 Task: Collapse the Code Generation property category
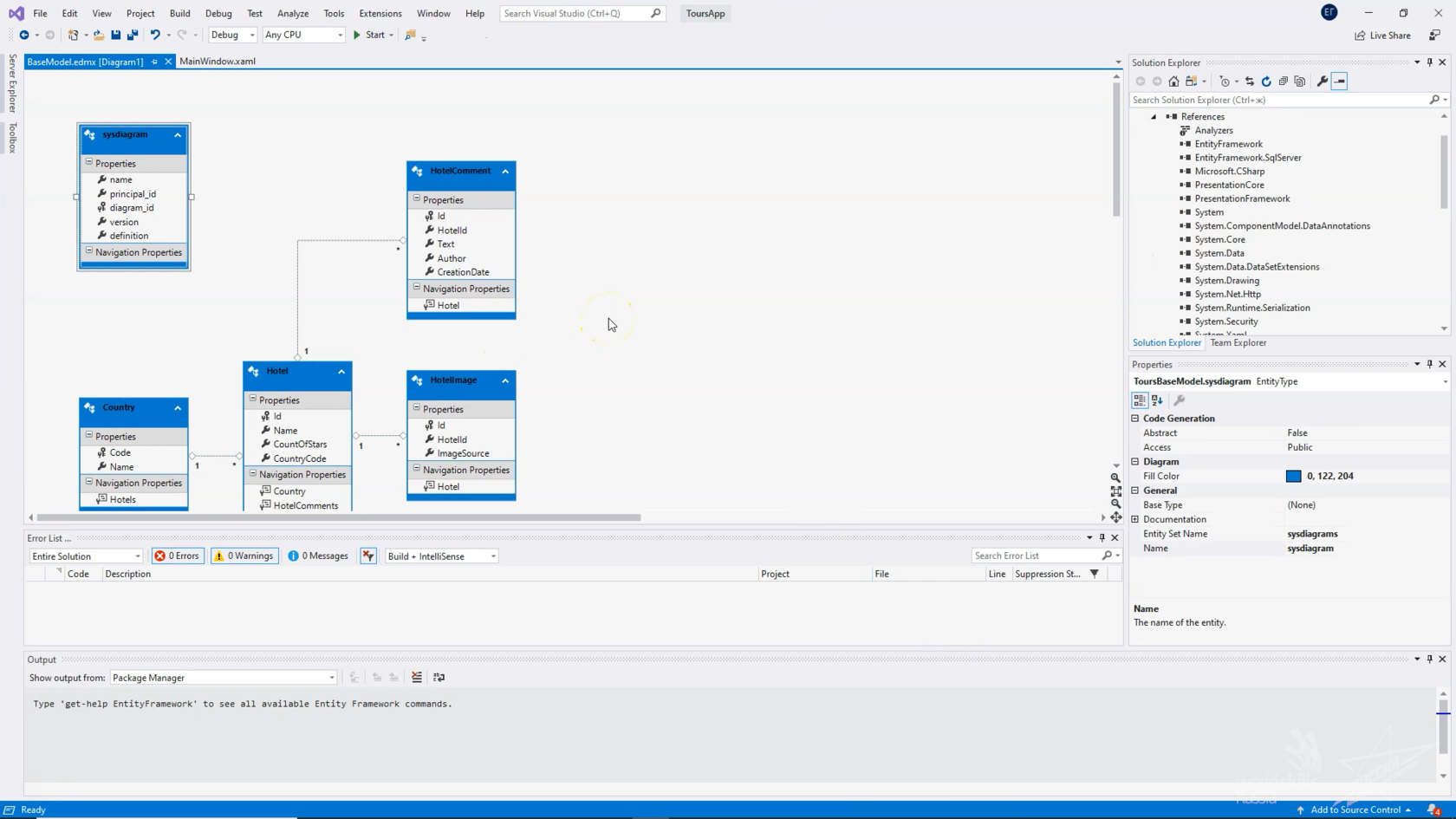[1135, 419]
